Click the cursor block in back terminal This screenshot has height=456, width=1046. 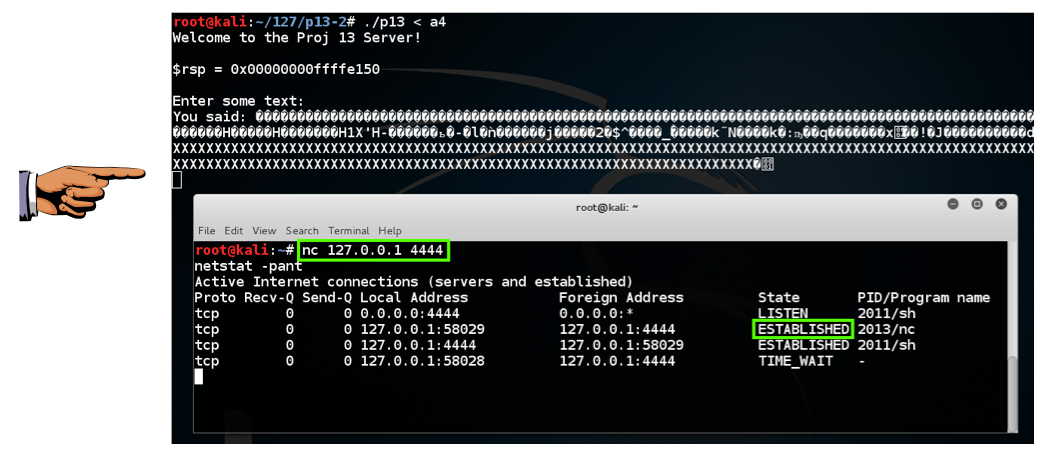pyautogui.click(x=177, y=179)
